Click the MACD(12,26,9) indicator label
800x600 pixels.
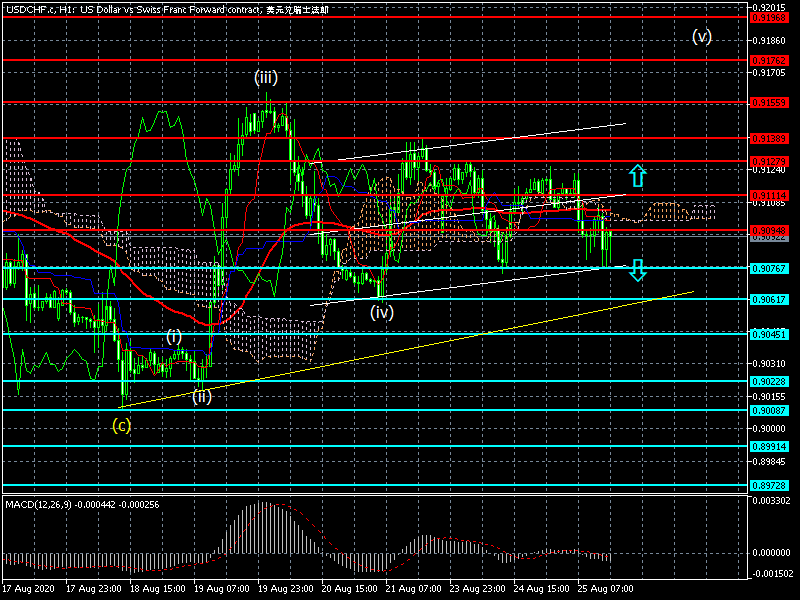tap(38, 505)
